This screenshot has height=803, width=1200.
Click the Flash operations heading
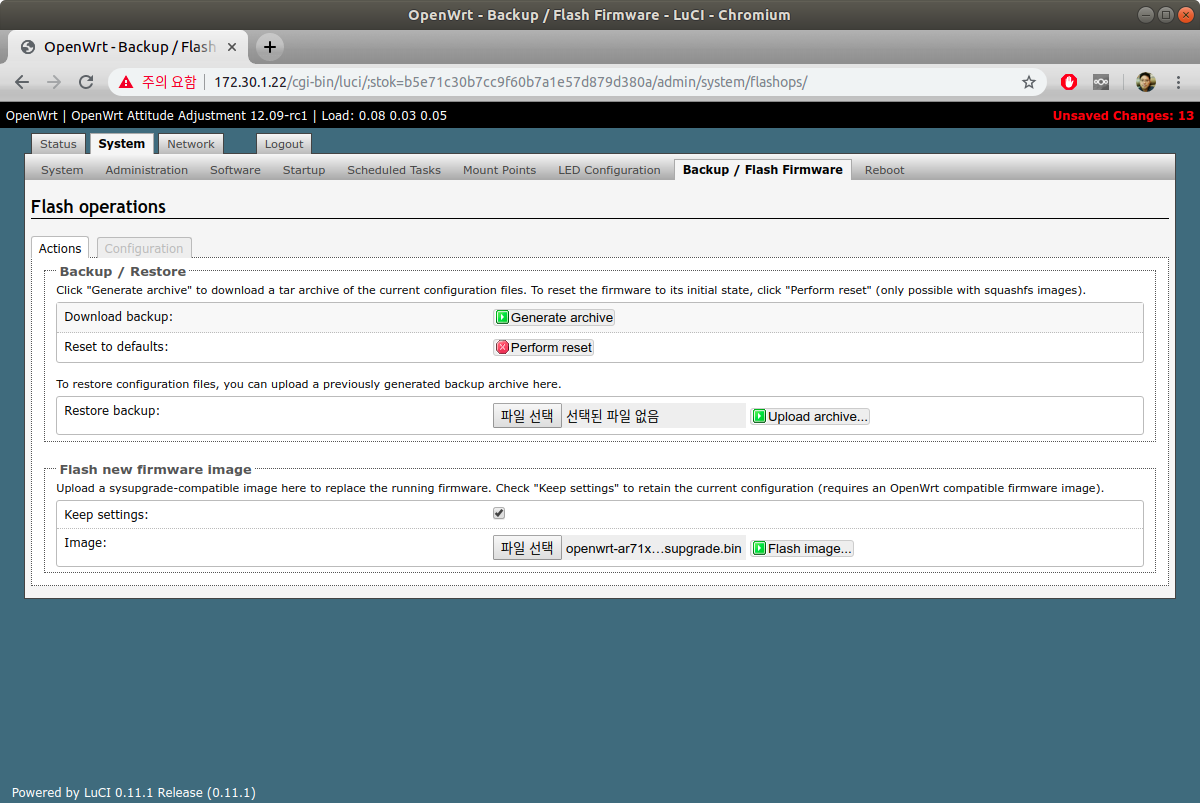click(x=98, y=207)
